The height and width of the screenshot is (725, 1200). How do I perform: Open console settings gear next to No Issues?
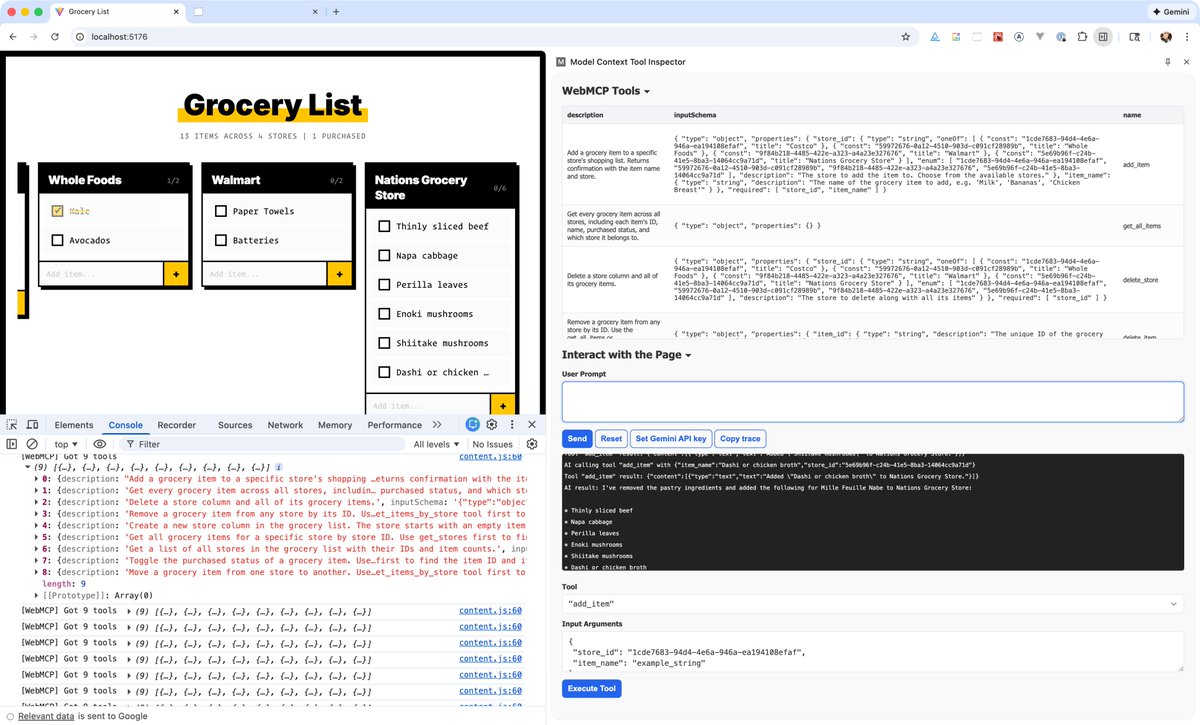point(532,444)
